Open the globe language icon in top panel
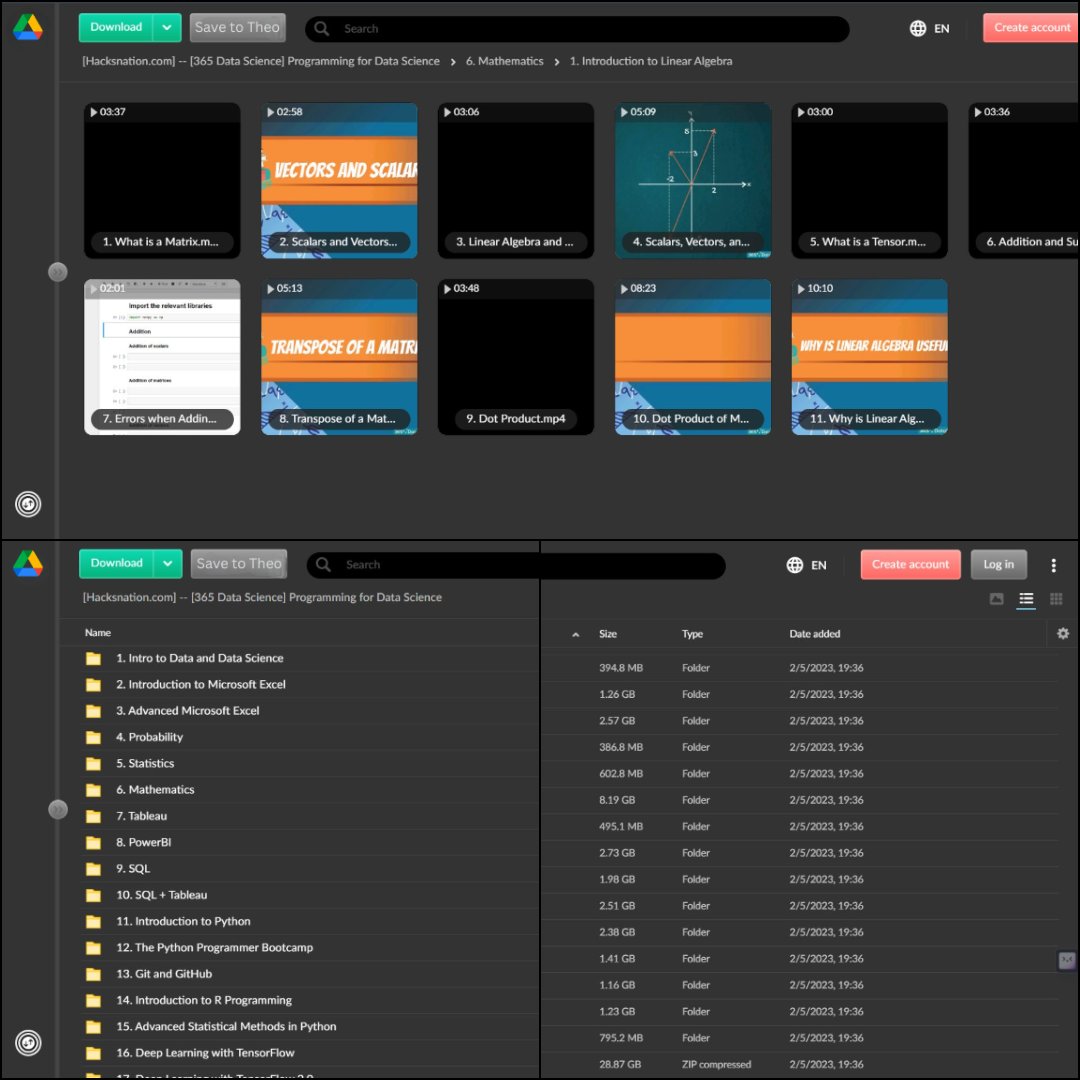The image size is (1080, 1080). click(917, 28)
